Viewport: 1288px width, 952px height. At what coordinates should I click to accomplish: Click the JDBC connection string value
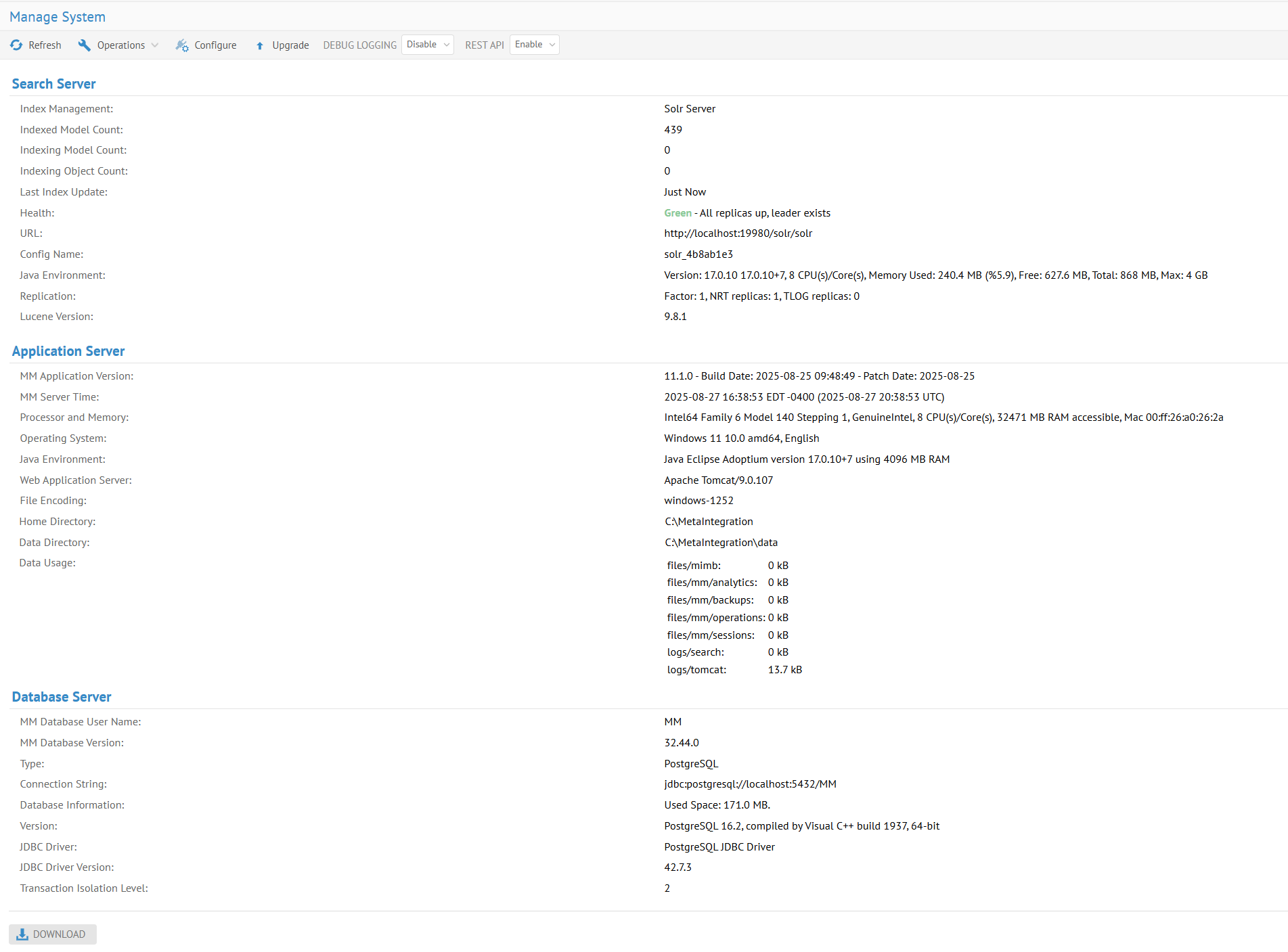point(750,784)
